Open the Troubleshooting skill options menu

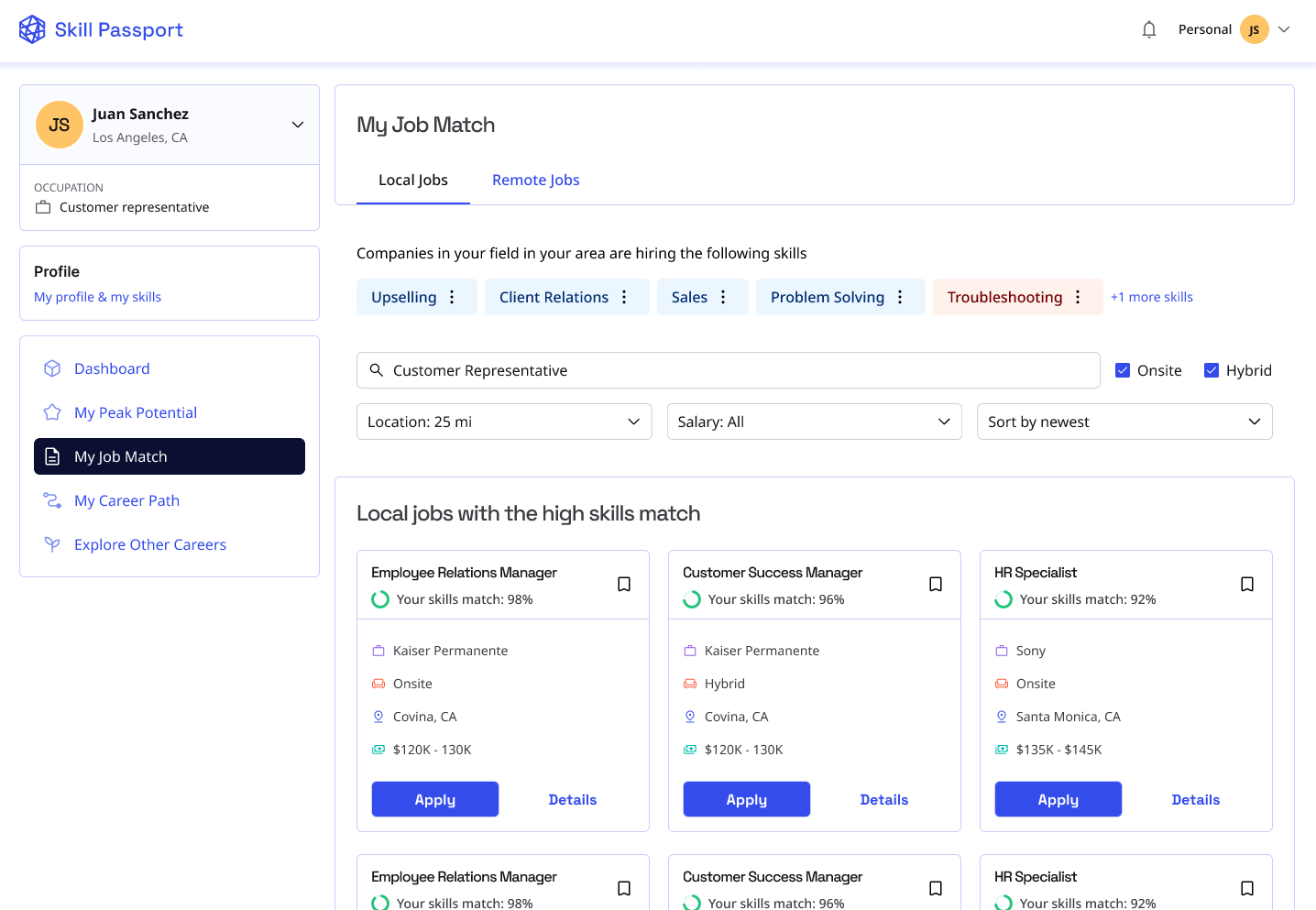(x=1078, y=297)
